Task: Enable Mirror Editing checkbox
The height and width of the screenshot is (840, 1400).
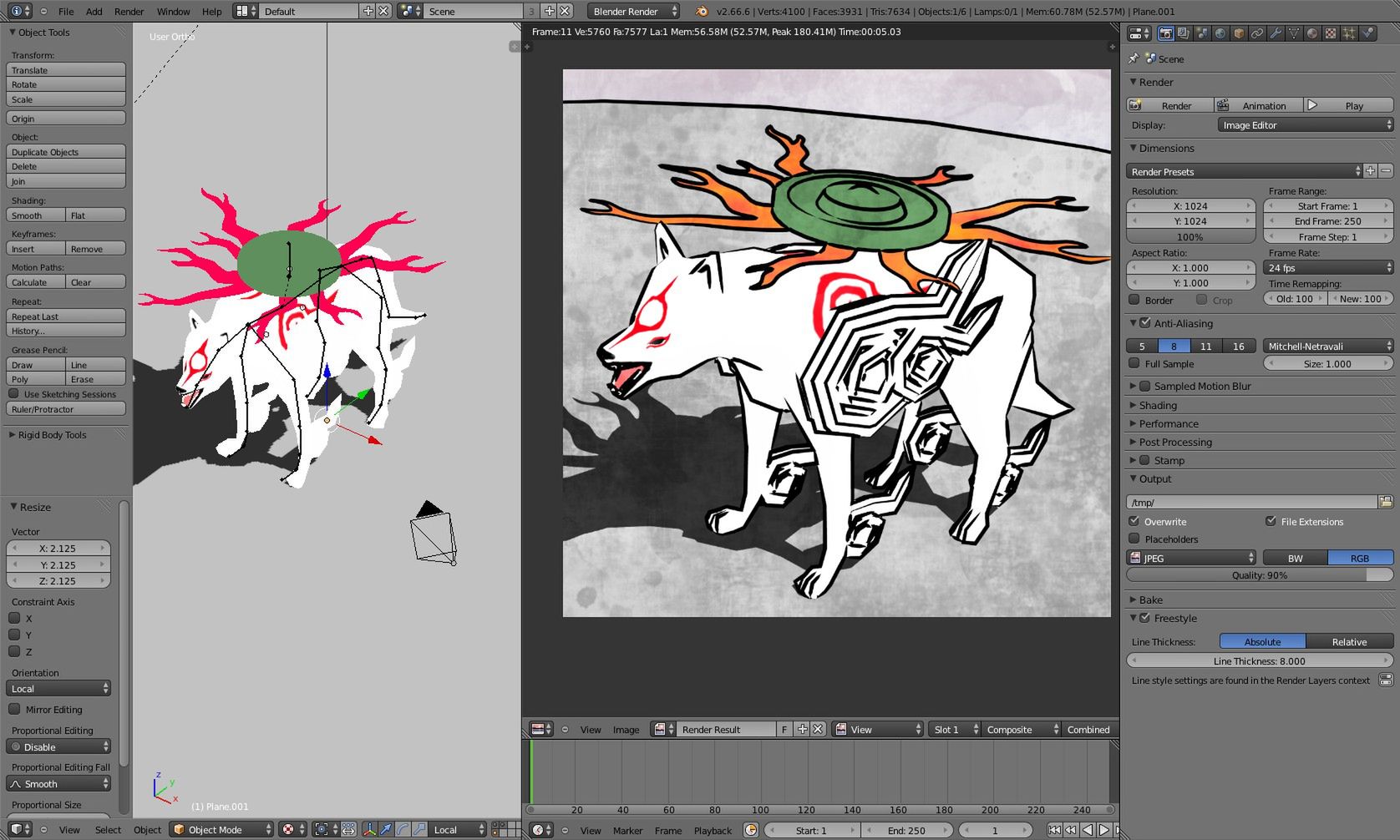Action: tap(14, 709)
